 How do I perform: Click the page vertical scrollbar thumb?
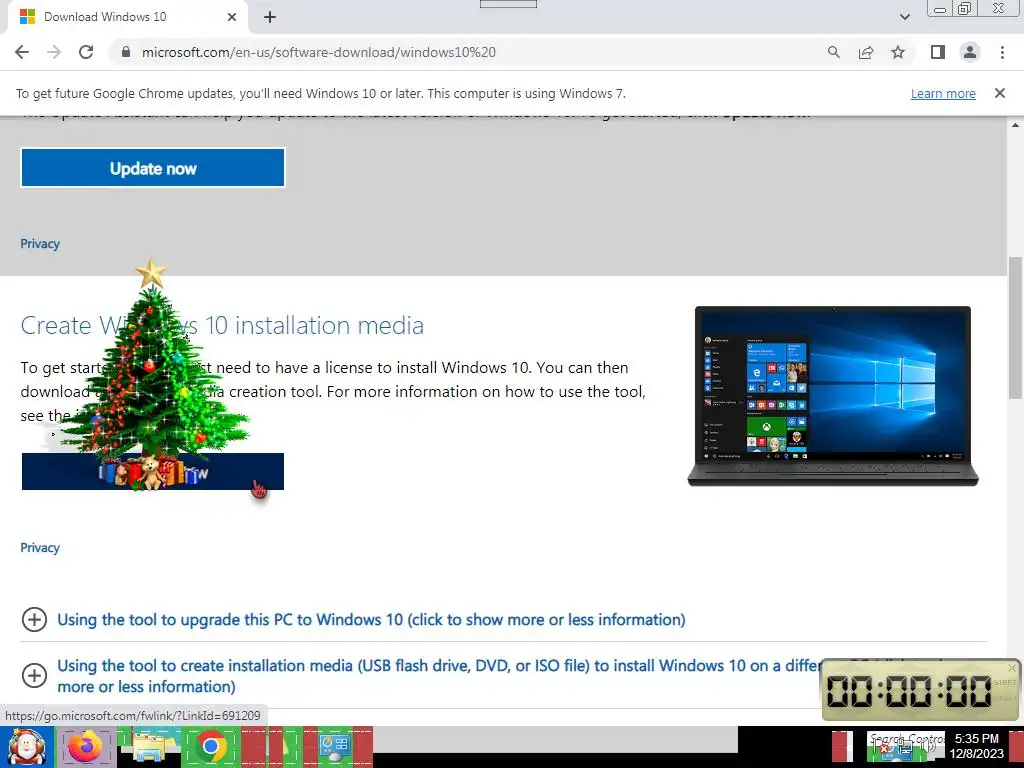(x=1015, y=327)
